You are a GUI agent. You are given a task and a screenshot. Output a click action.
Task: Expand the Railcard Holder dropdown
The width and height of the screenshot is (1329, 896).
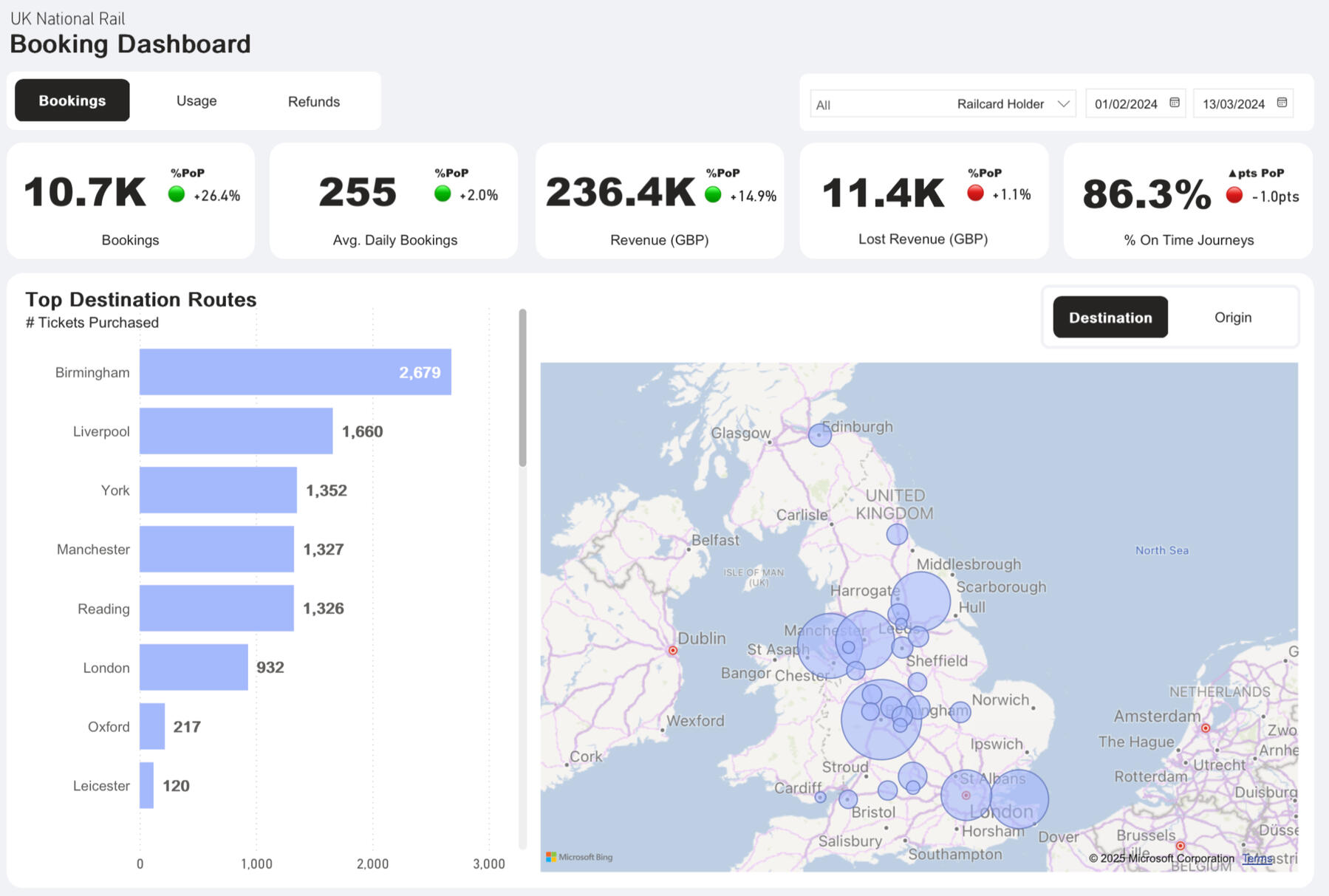[942, 104]
